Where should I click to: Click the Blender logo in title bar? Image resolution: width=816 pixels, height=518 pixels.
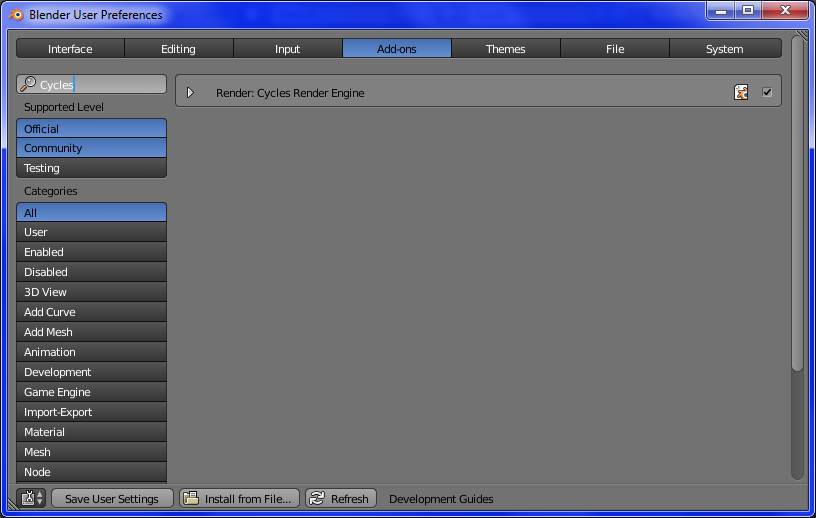(x=16, y=15)
